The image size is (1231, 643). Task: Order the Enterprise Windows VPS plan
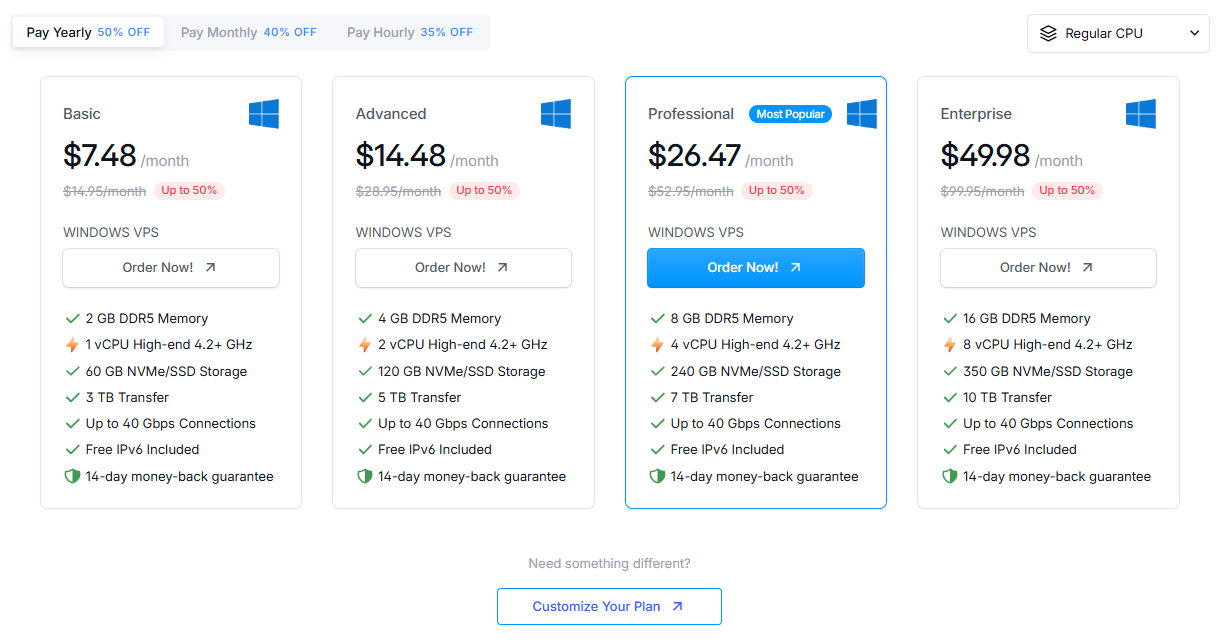pos(1048,268)
